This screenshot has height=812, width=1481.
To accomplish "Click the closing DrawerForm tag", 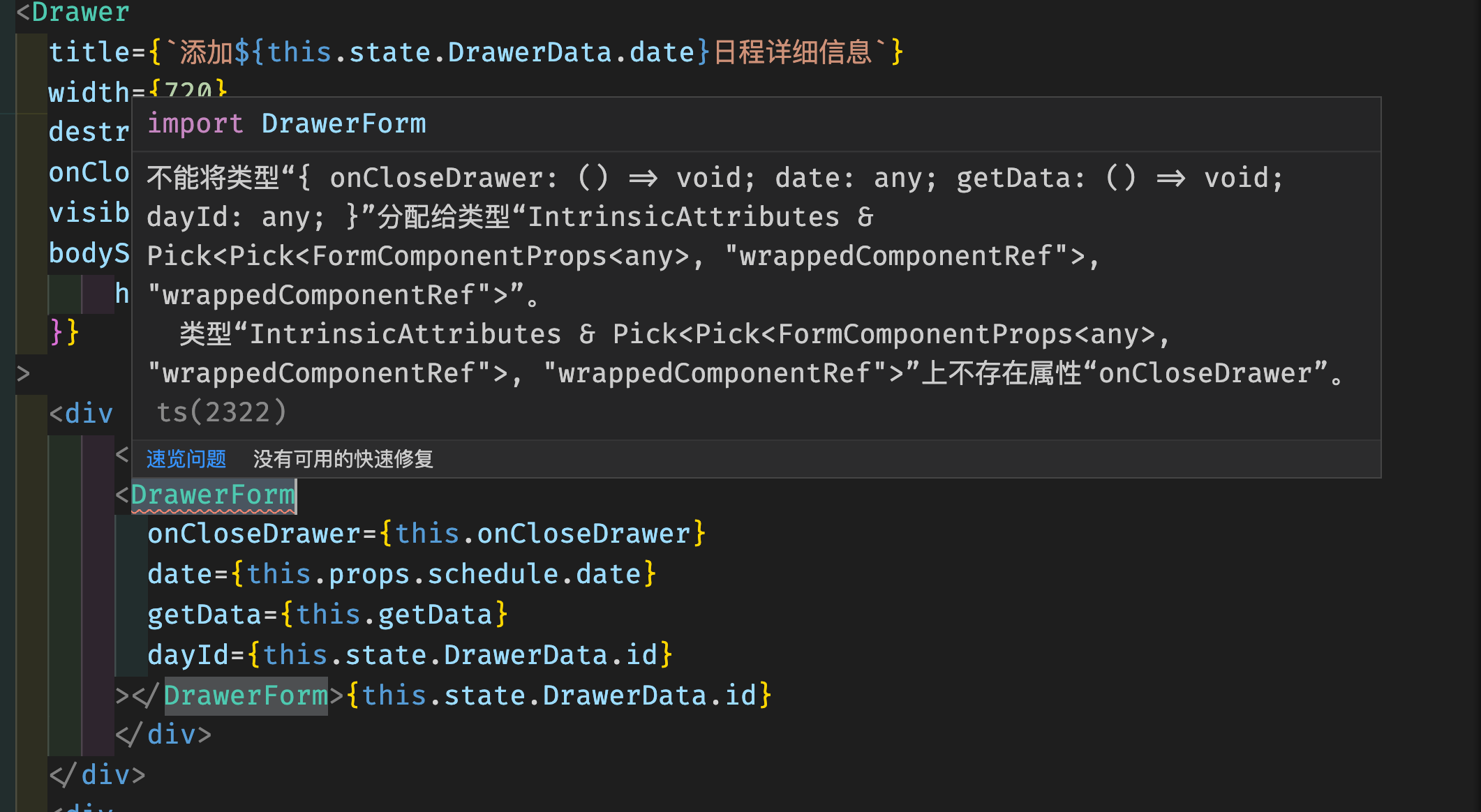I will pyautogui.click(x=246, y=696).
